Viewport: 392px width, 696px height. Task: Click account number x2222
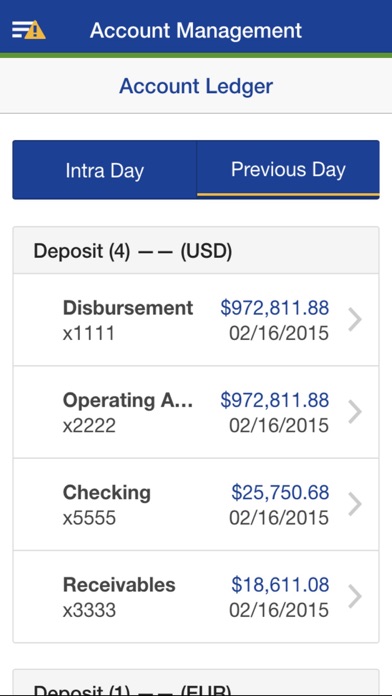point(89,425)
